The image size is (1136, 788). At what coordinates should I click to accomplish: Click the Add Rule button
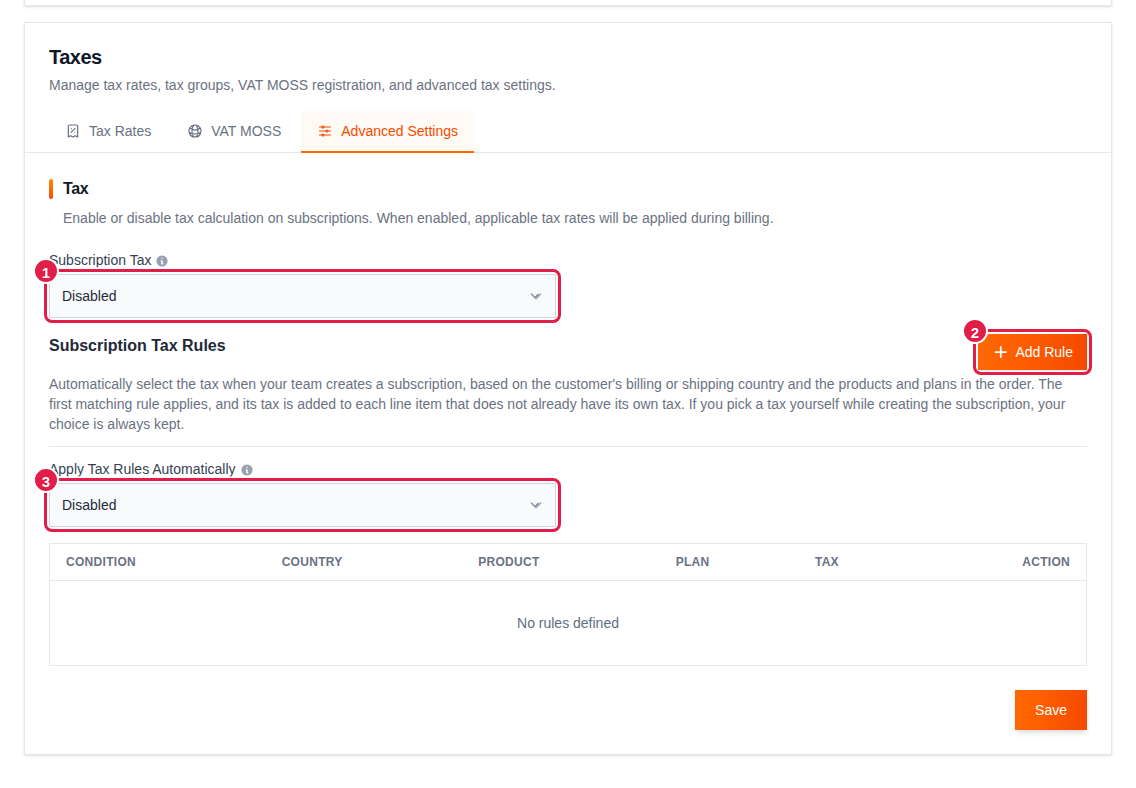coord(1032,352)
